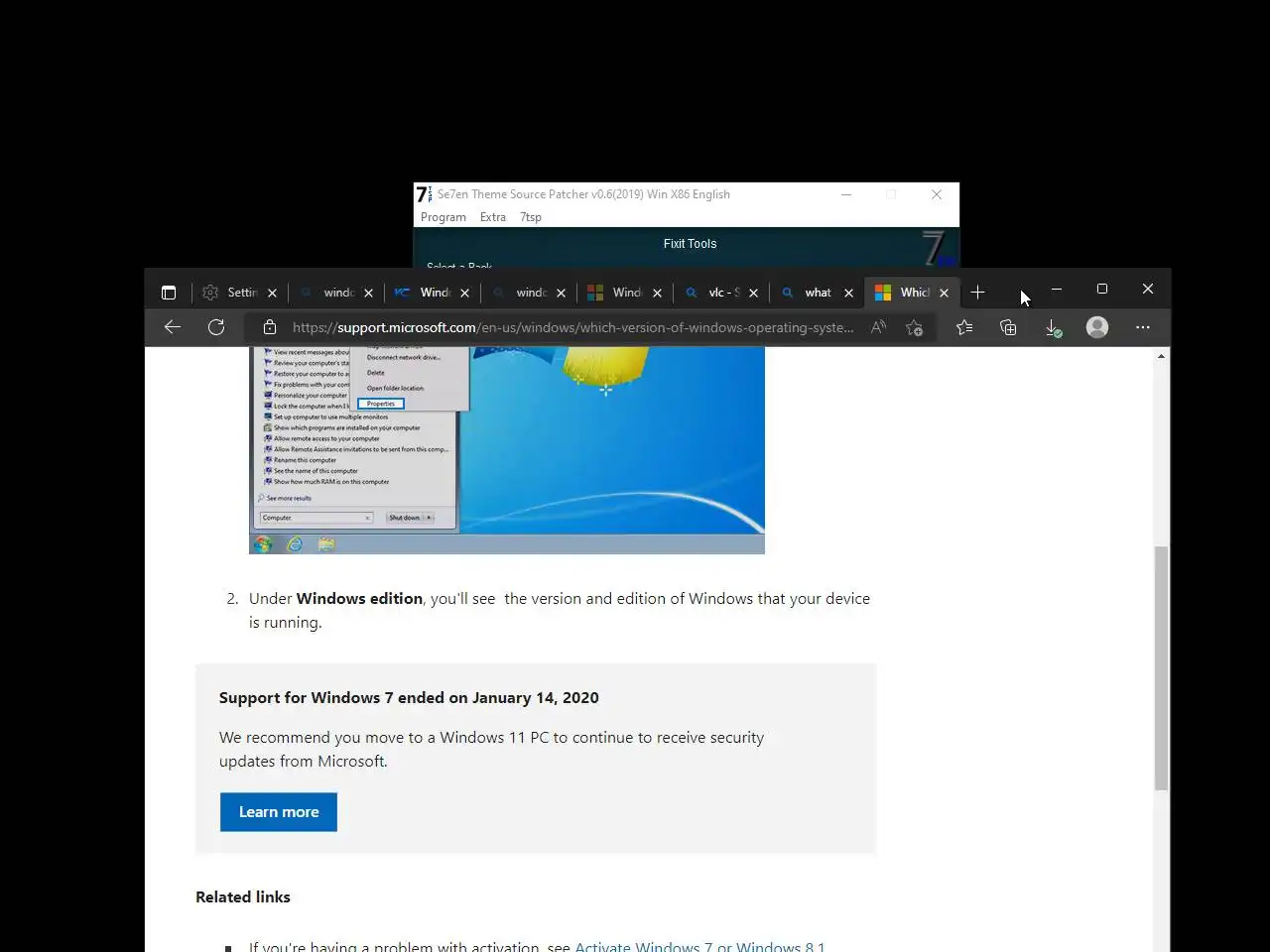Click the Se7en Theme Patcher app icon
The height and width of the screenshot is (952, 1270).
[424, 194]
